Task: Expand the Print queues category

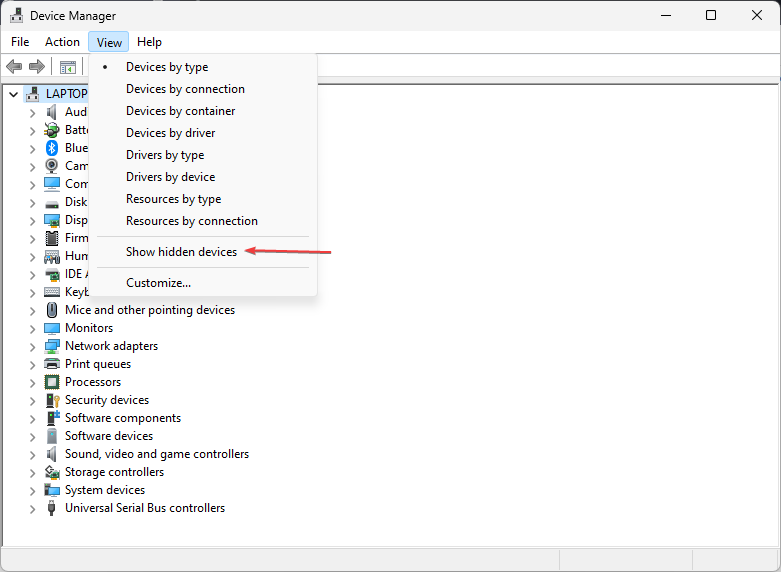Action: point(32,365)
